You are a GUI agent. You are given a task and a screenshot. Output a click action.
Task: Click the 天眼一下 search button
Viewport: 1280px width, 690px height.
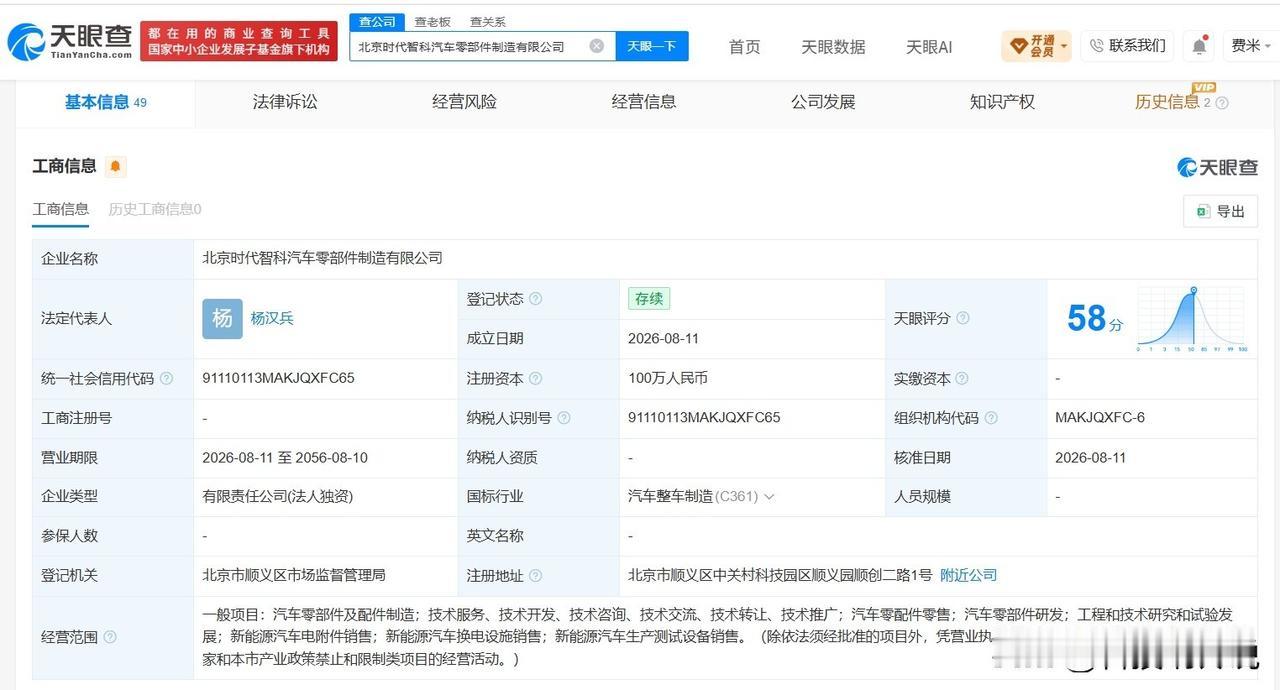[652, 46]
